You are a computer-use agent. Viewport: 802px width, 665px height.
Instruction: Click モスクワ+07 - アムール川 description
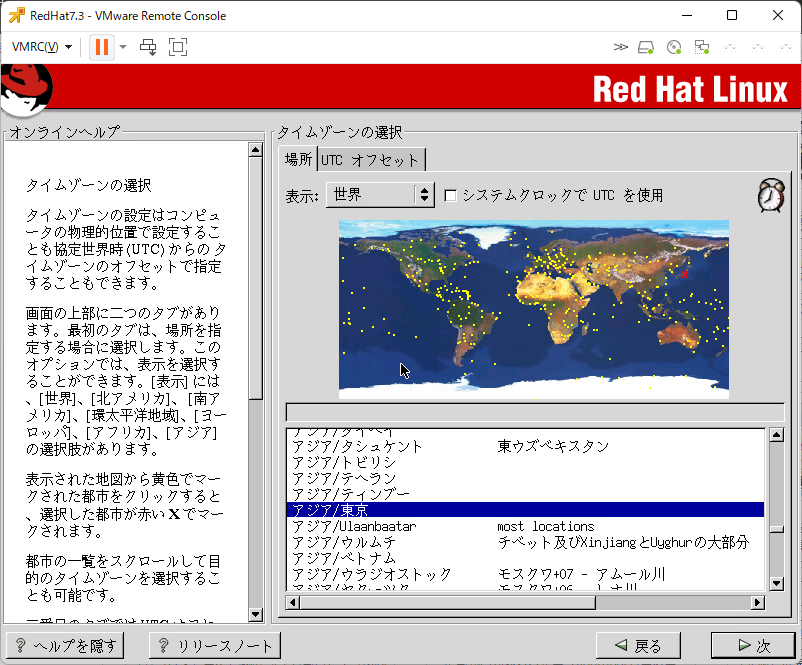pyautogui.click(x=581, y=574)
